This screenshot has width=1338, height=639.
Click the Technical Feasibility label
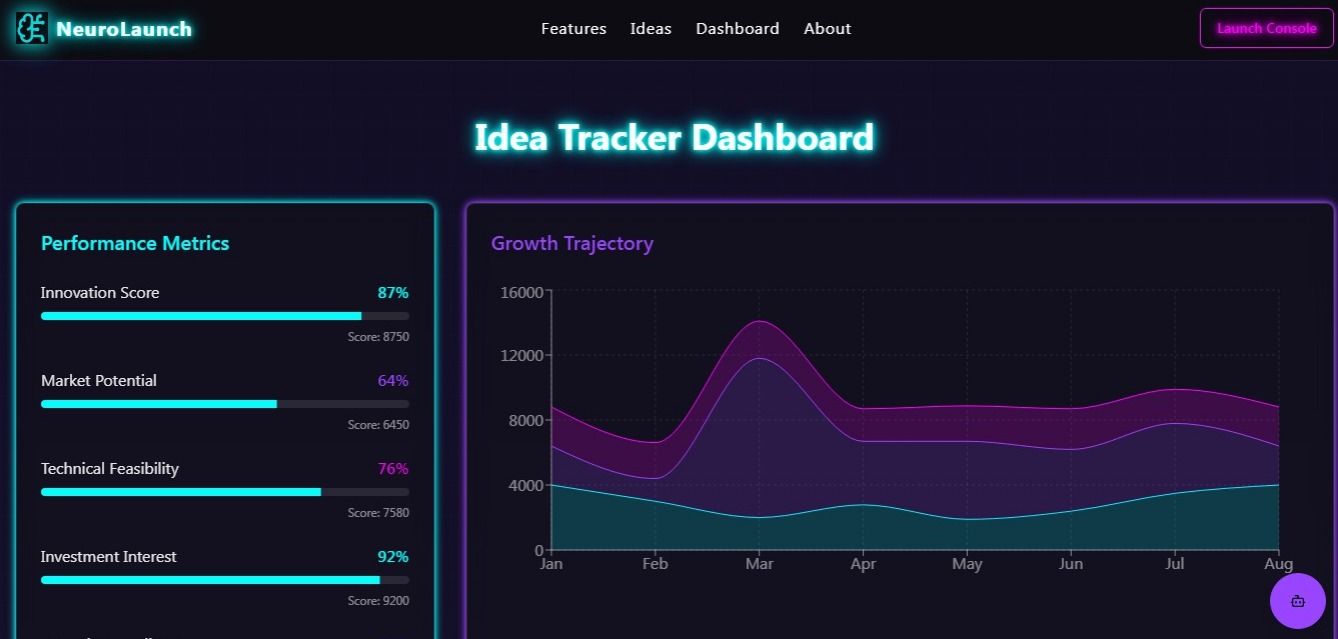110,469
